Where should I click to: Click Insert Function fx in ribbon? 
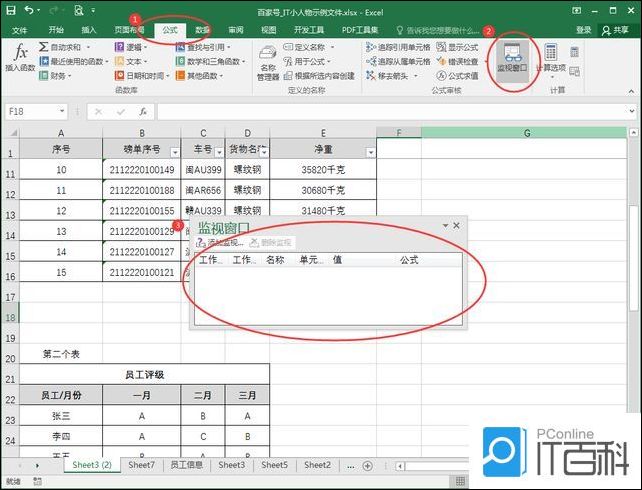20,58
